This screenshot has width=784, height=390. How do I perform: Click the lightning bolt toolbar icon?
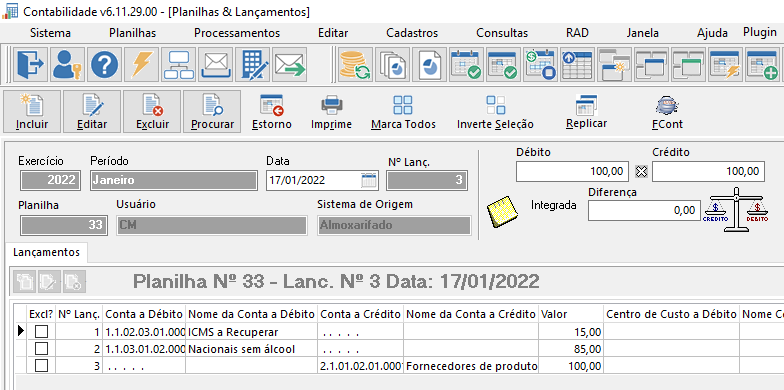142,64
